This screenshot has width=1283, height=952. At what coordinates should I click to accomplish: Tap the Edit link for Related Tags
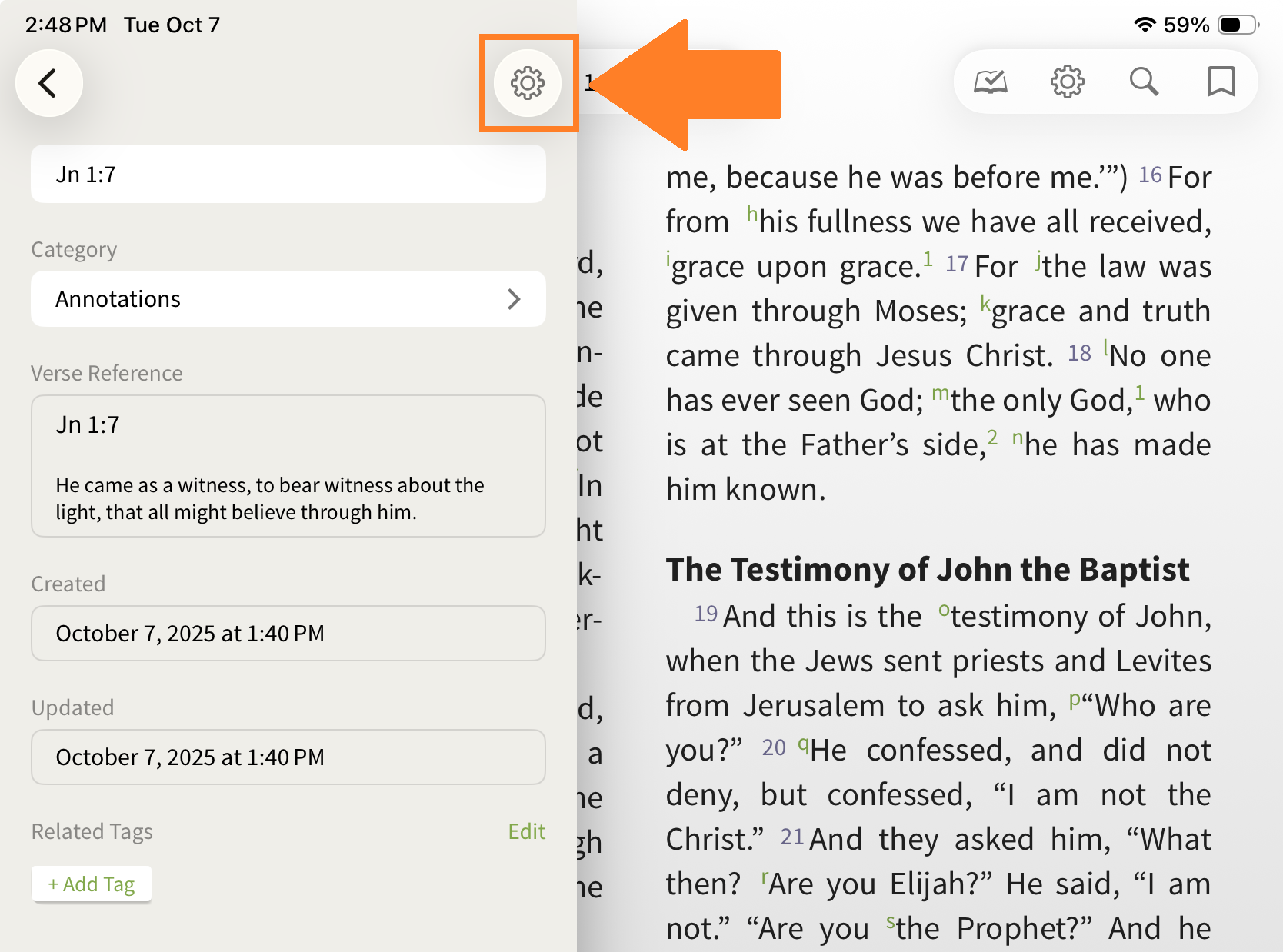click(x=526, y=831)
